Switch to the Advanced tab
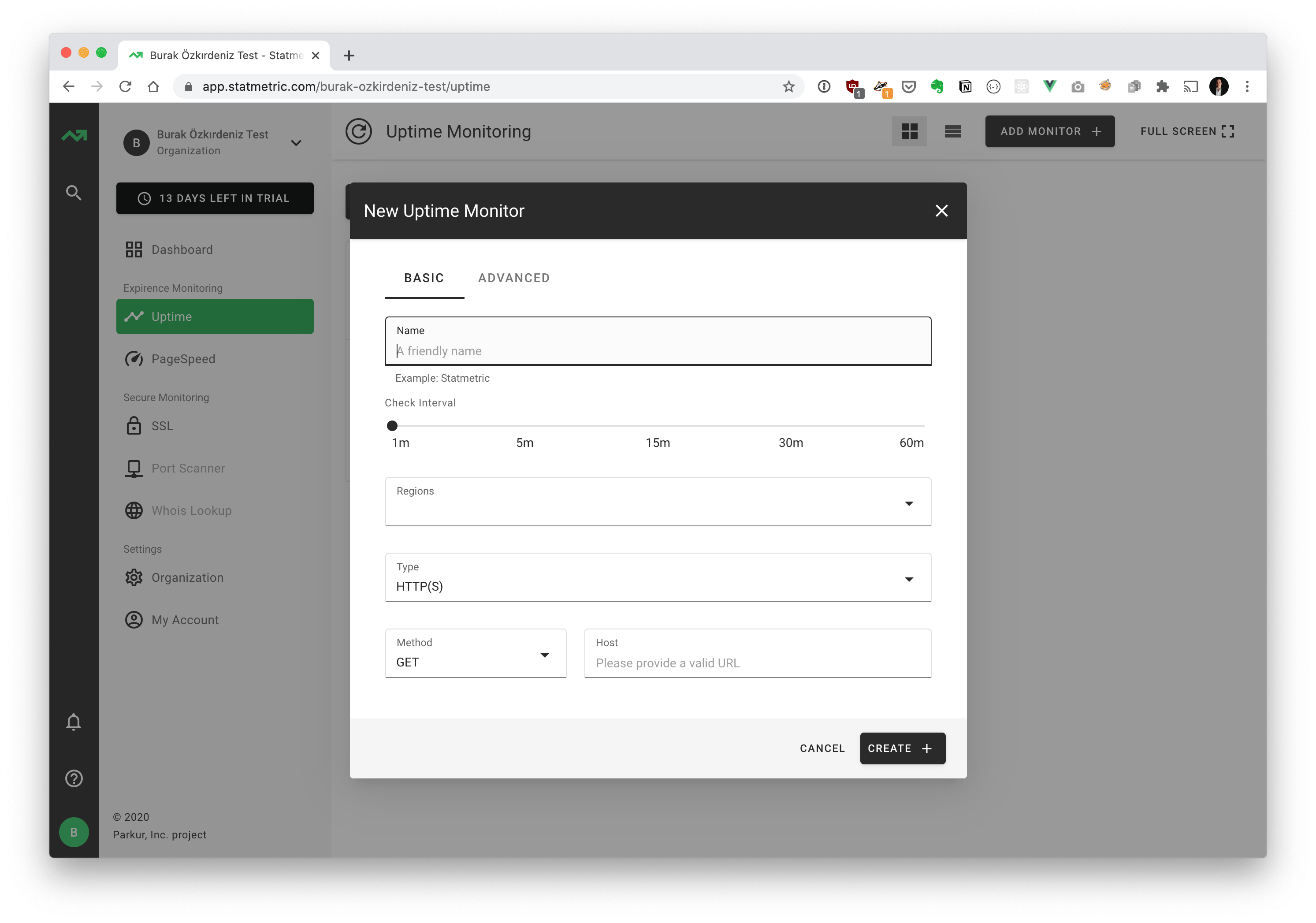 point(513,278)
